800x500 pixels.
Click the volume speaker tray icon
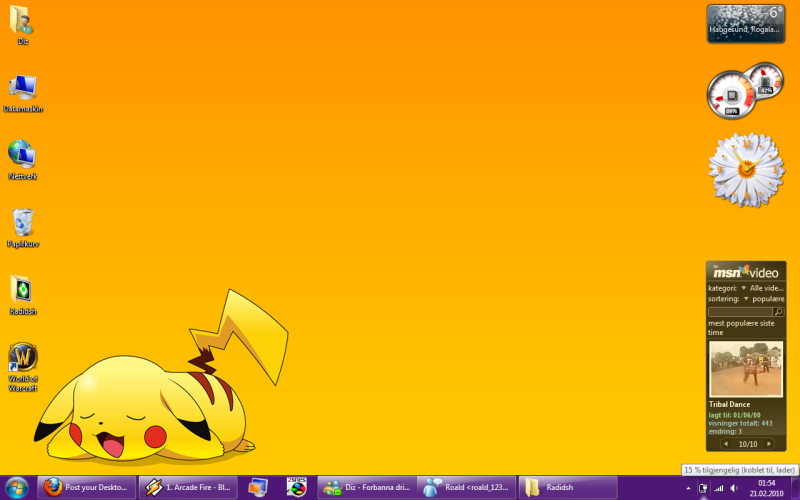coord(734,489)
